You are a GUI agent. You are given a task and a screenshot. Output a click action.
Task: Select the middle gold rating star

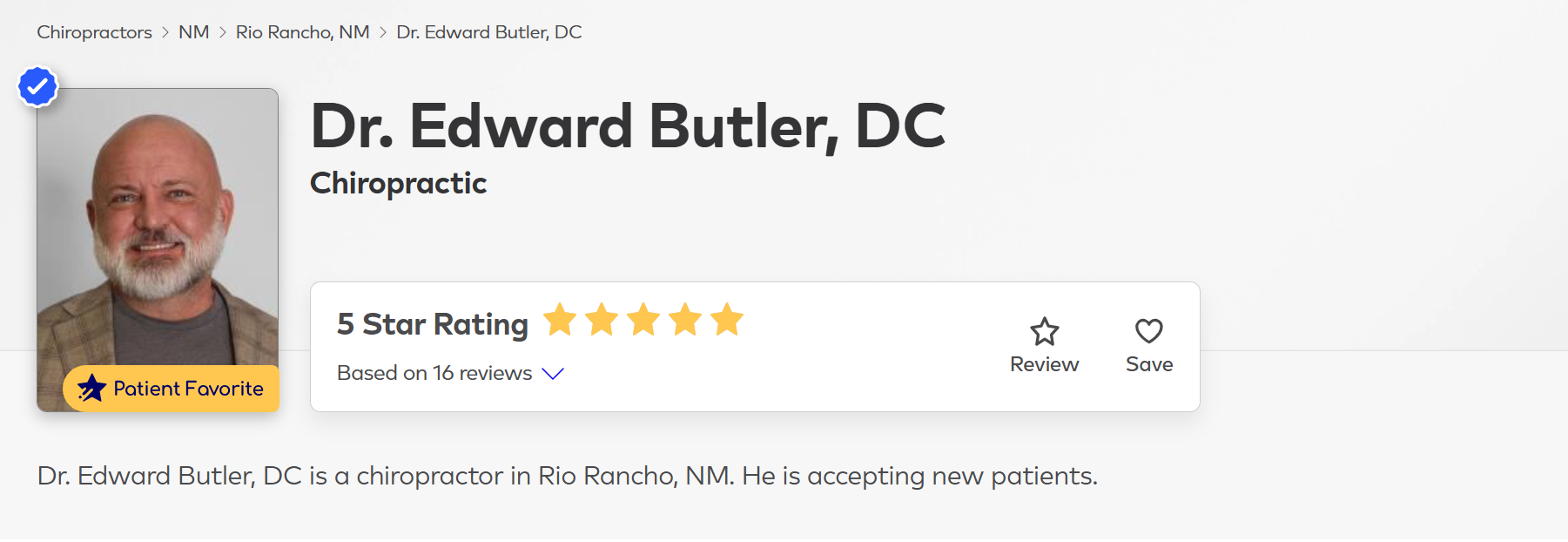pos(643,320)
